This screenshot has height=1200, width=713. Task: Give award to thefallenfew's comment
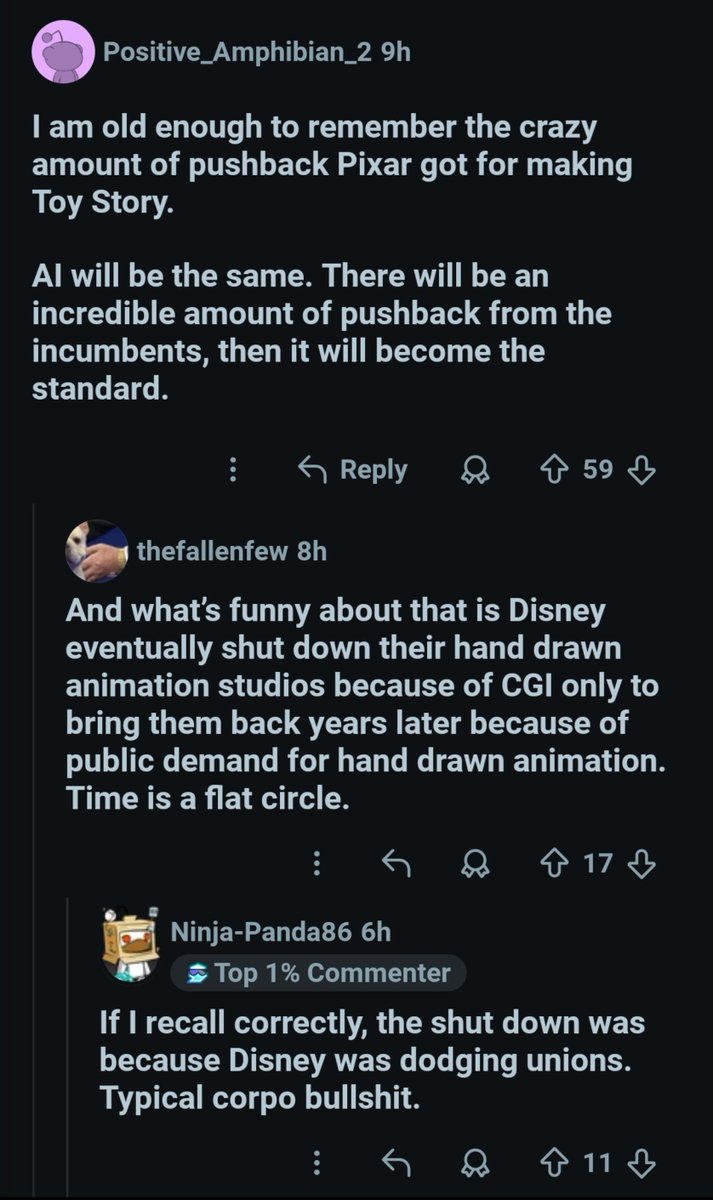point(472,864)
